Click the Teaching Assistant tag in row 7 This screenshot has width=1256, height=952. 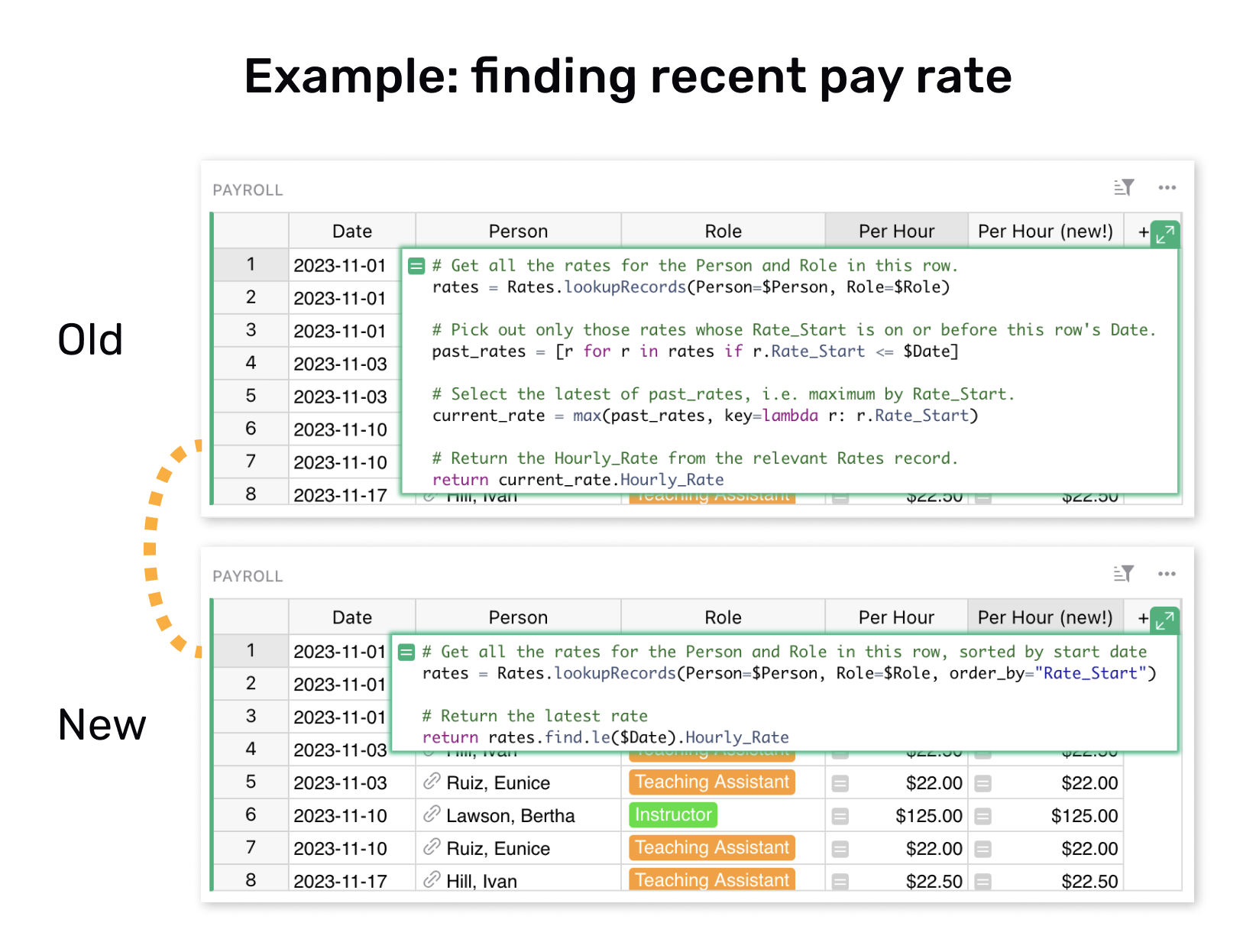click(711, 848)
